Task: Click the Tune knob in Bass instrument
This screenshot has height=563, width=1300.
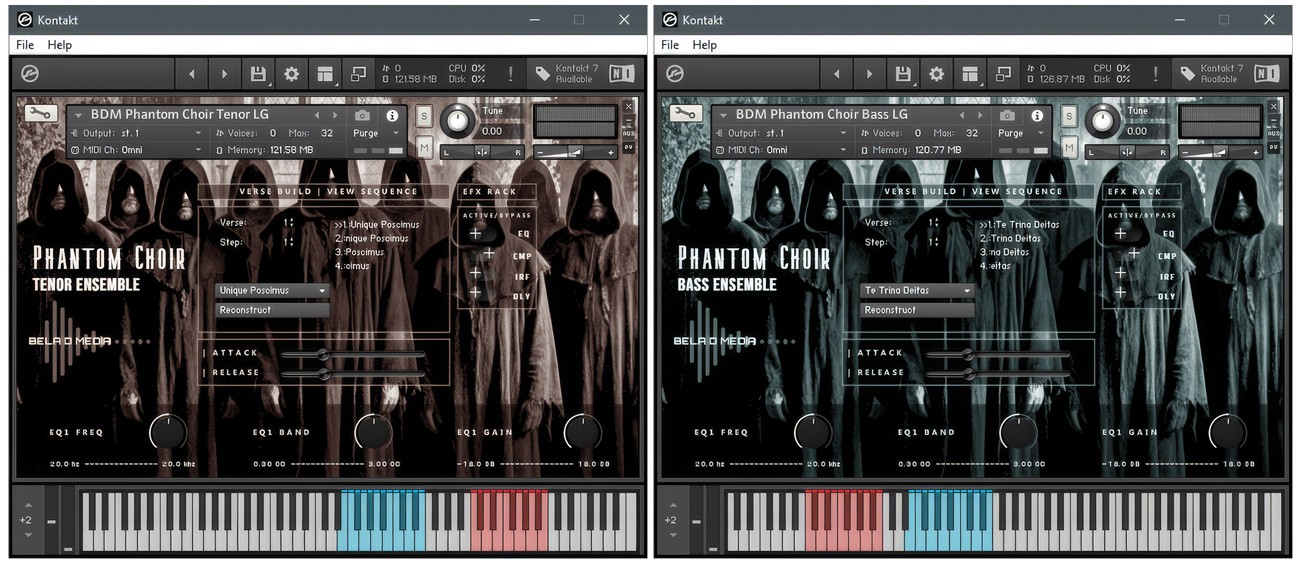Action: tap(1102, 121)
